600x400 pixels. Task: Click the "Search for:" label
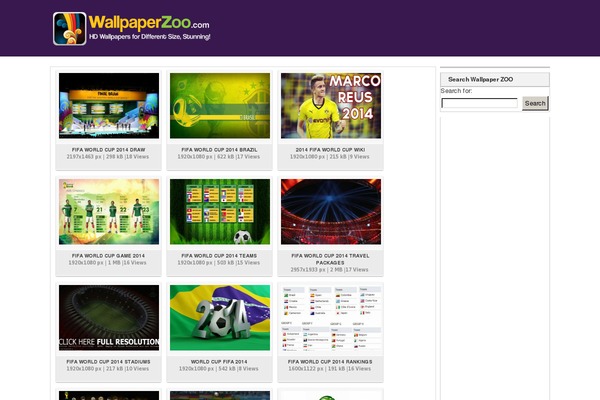pyautogui.click(x=456, y=91)
